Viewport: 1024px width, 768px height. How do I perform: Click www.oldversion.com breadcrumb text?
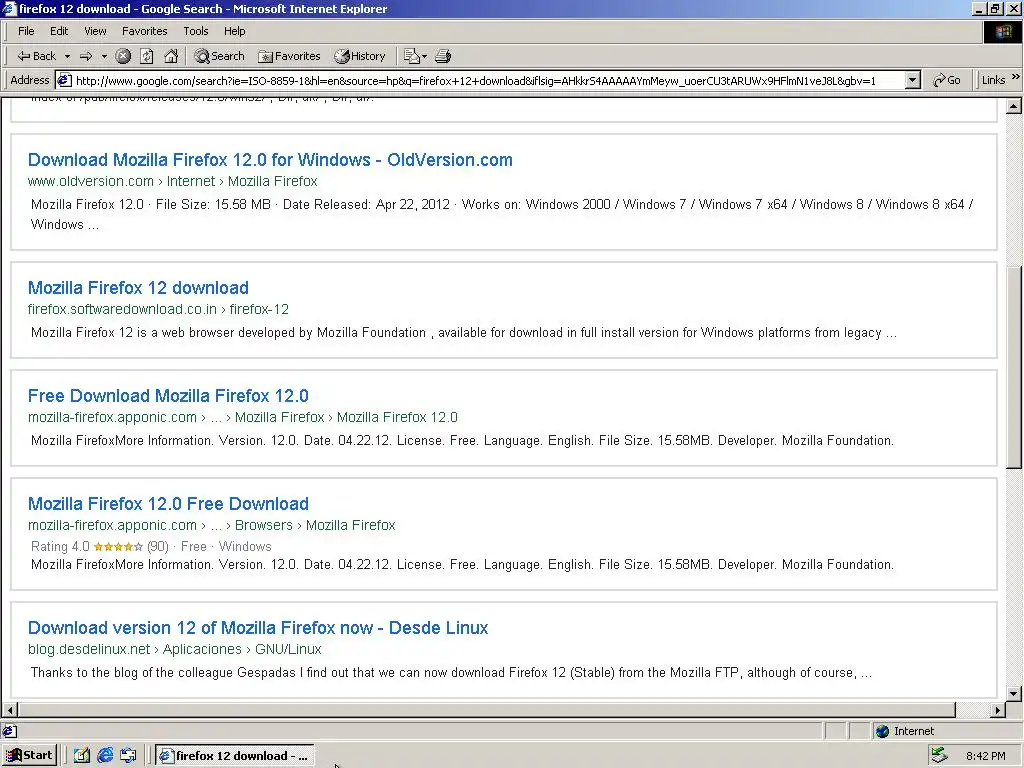pos(91,182)
